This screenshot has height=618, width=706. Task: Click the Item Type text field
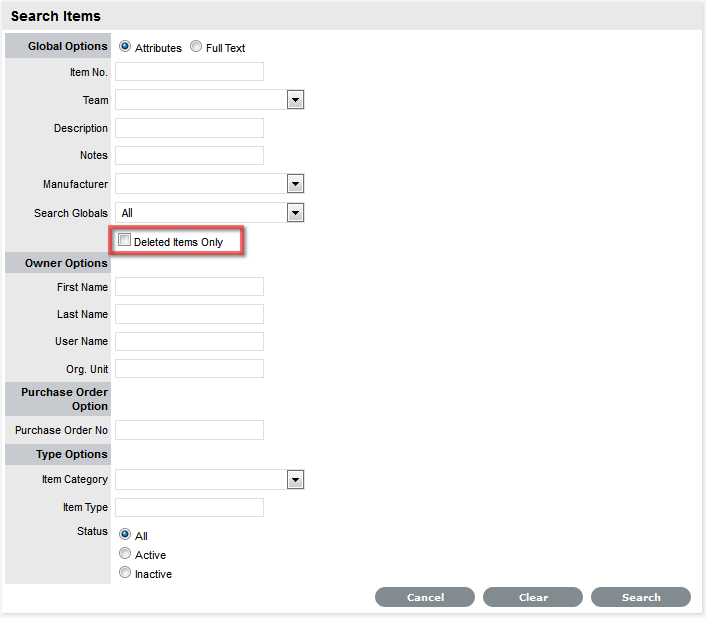(x=189, y=507)
